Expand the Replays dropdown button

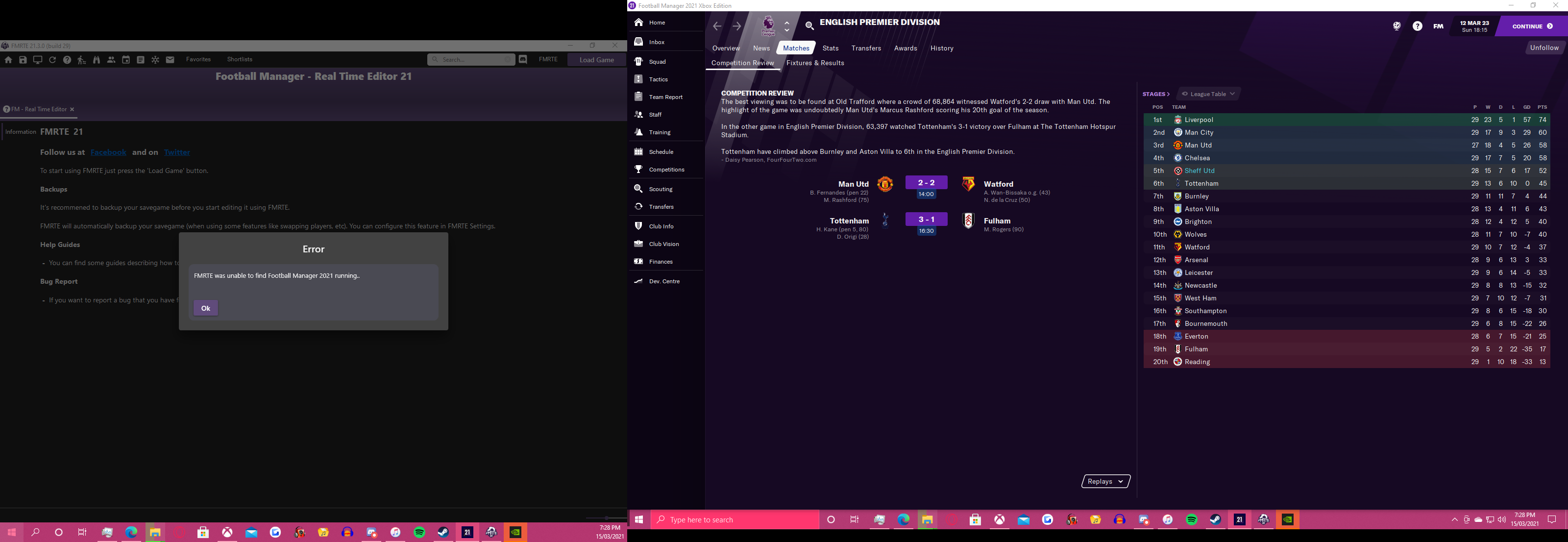click(1105, 481)
